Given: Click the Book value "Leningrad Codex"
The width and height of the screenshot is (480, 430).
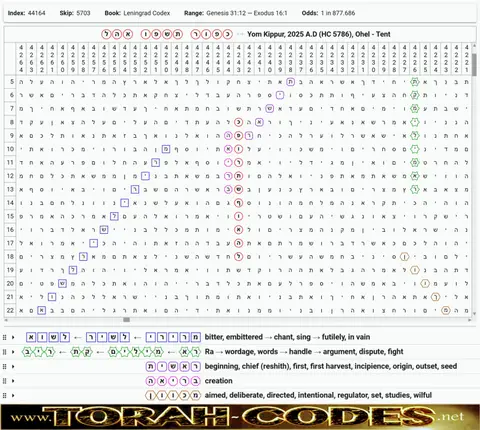Looking at the screenshot, I should click(147, 13).
